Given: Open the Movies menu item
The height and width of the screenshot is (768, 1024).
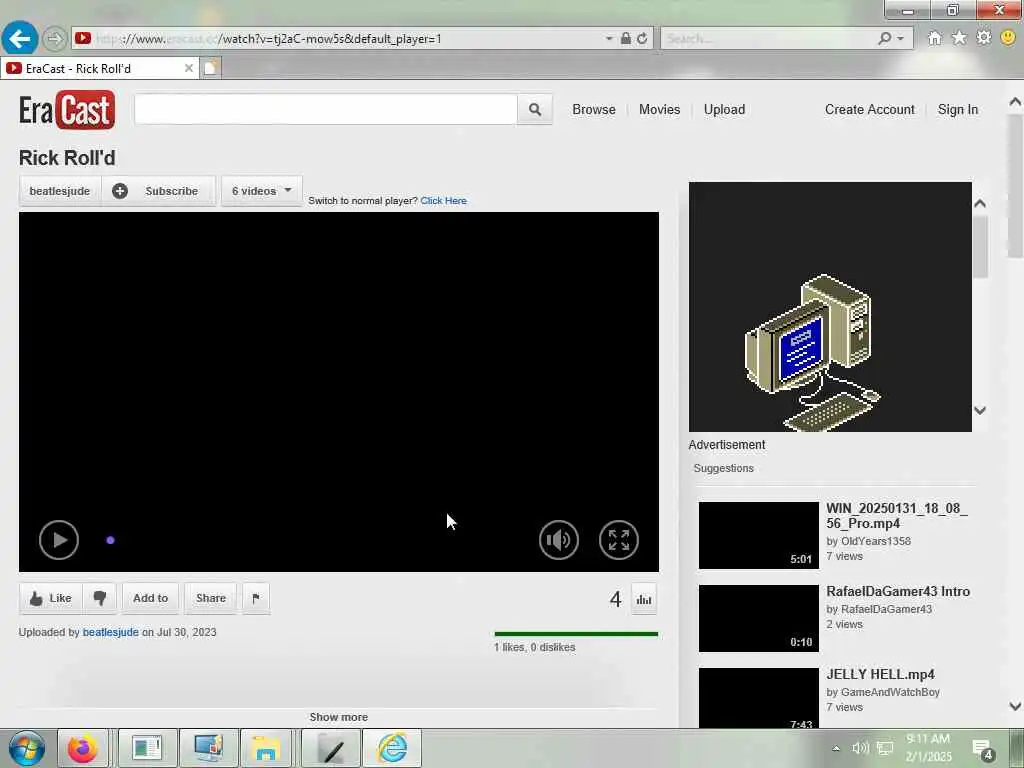Looking at the screenshot, I should (660, 110).
